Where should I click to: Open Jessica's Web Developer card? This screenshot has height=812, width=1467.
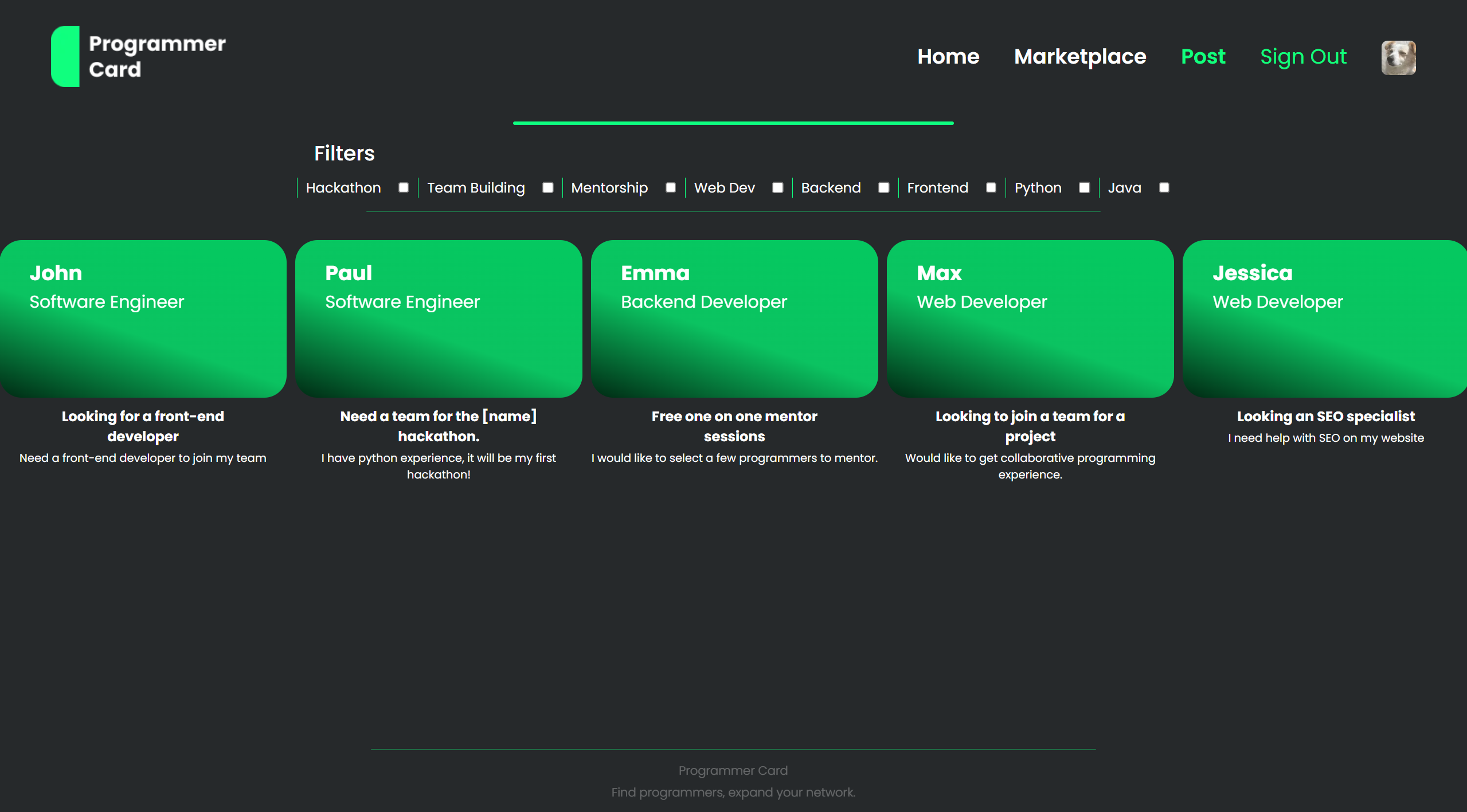click(1325, 319)
